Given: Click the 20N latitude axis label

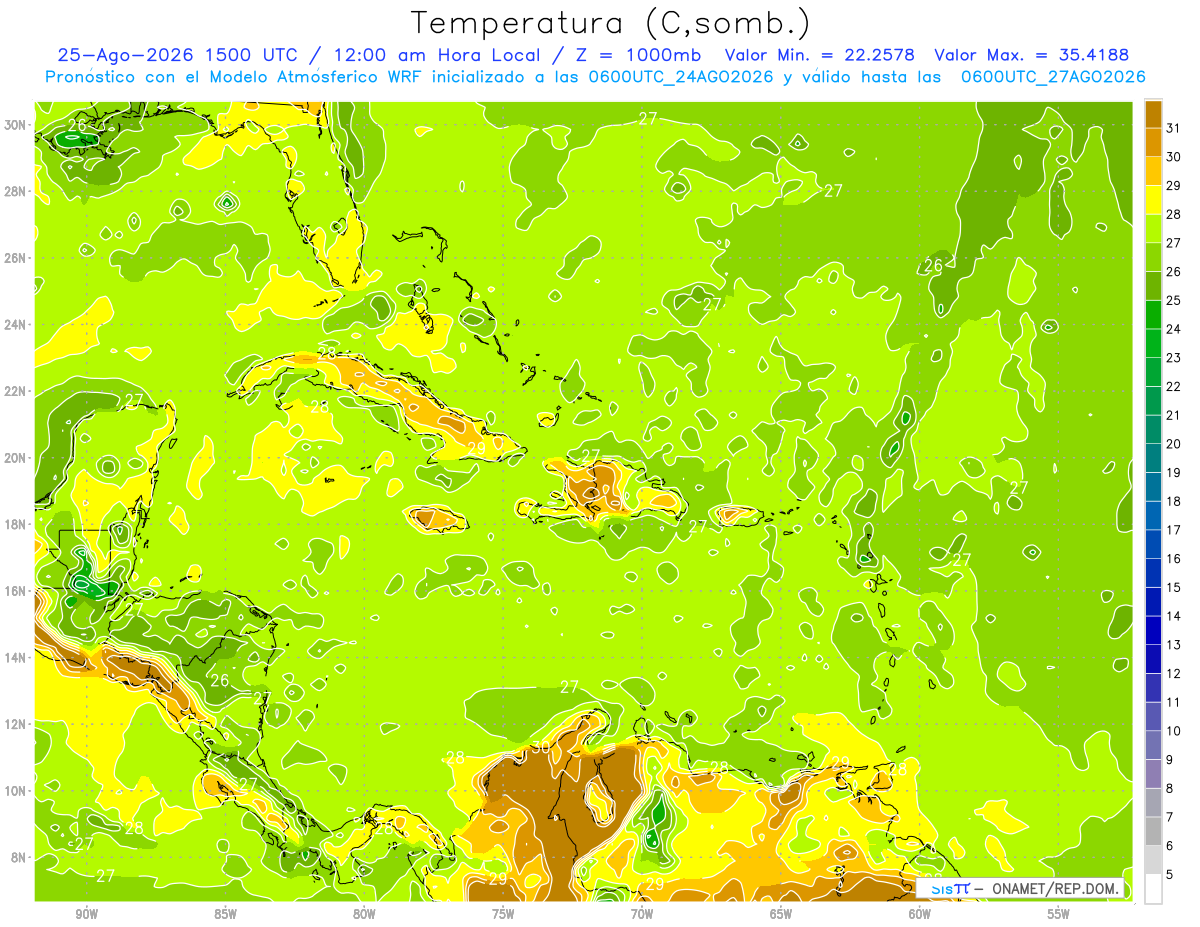Looking at the screenshot, I should [15, 458].
